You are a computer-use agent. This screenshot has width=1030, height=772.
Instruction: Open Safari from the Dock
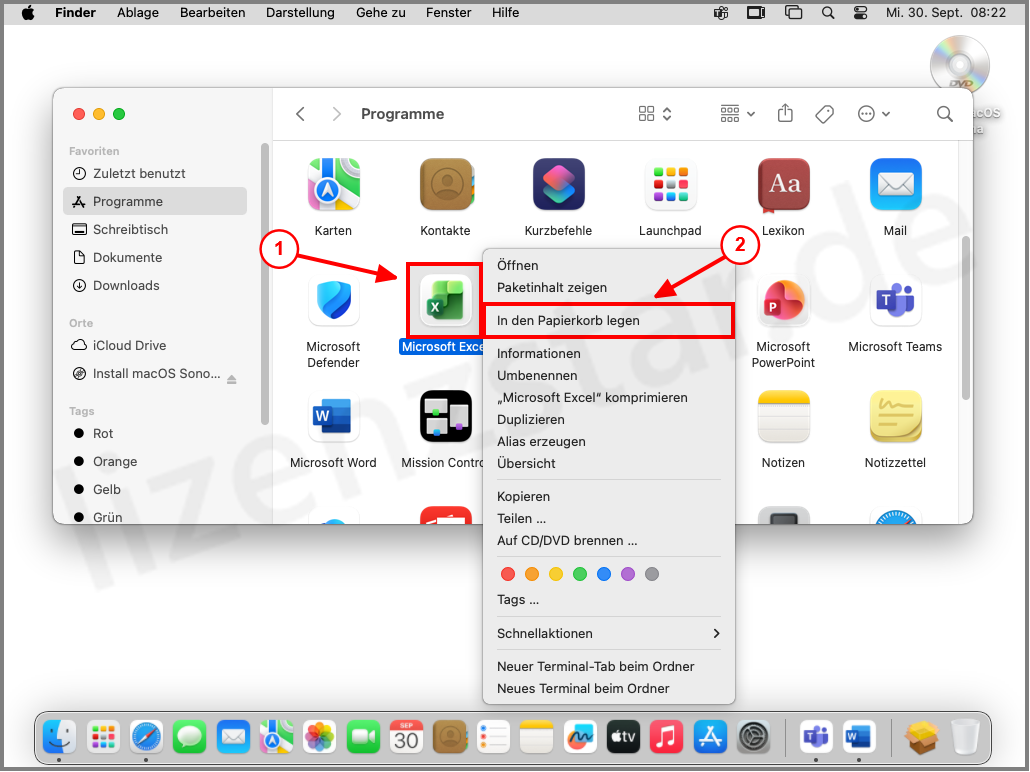click(146, 737)
